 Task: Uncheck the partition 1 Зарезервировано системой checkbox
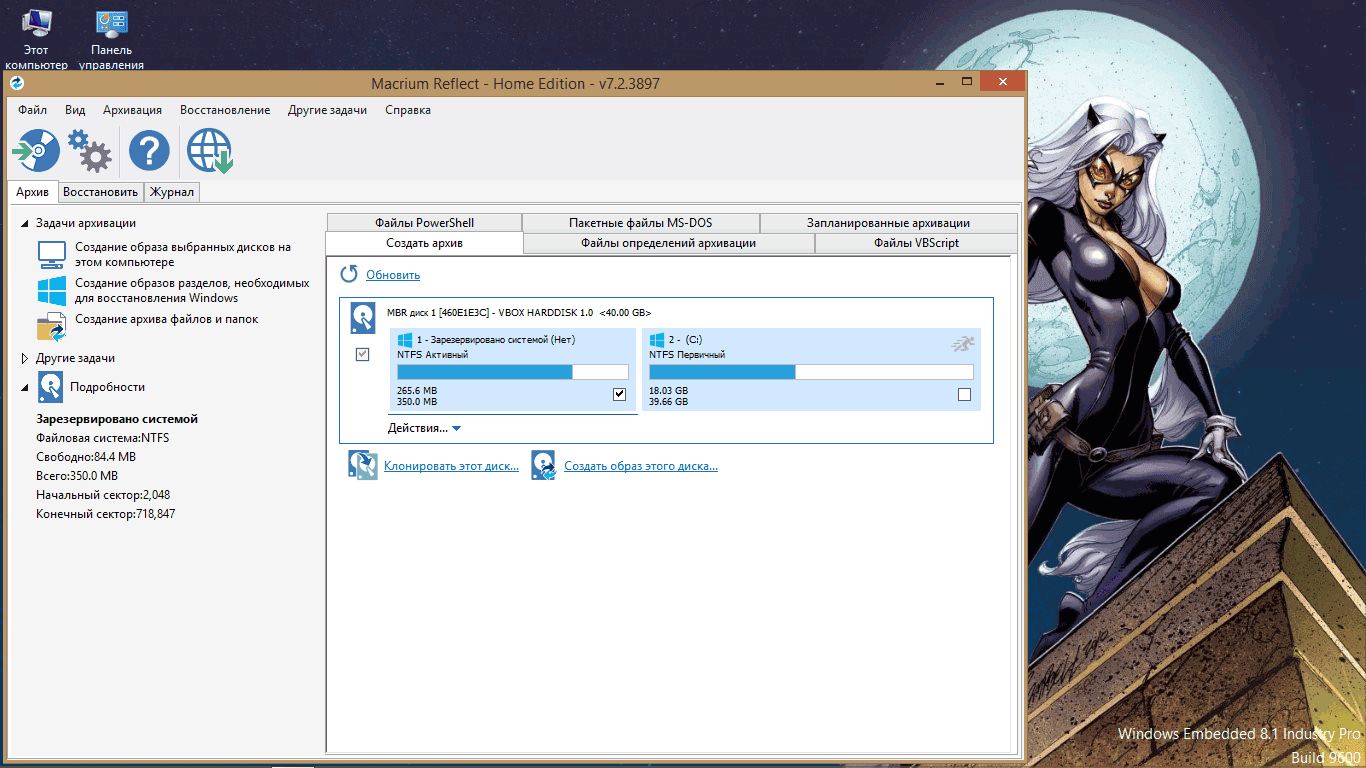[619, 394]
